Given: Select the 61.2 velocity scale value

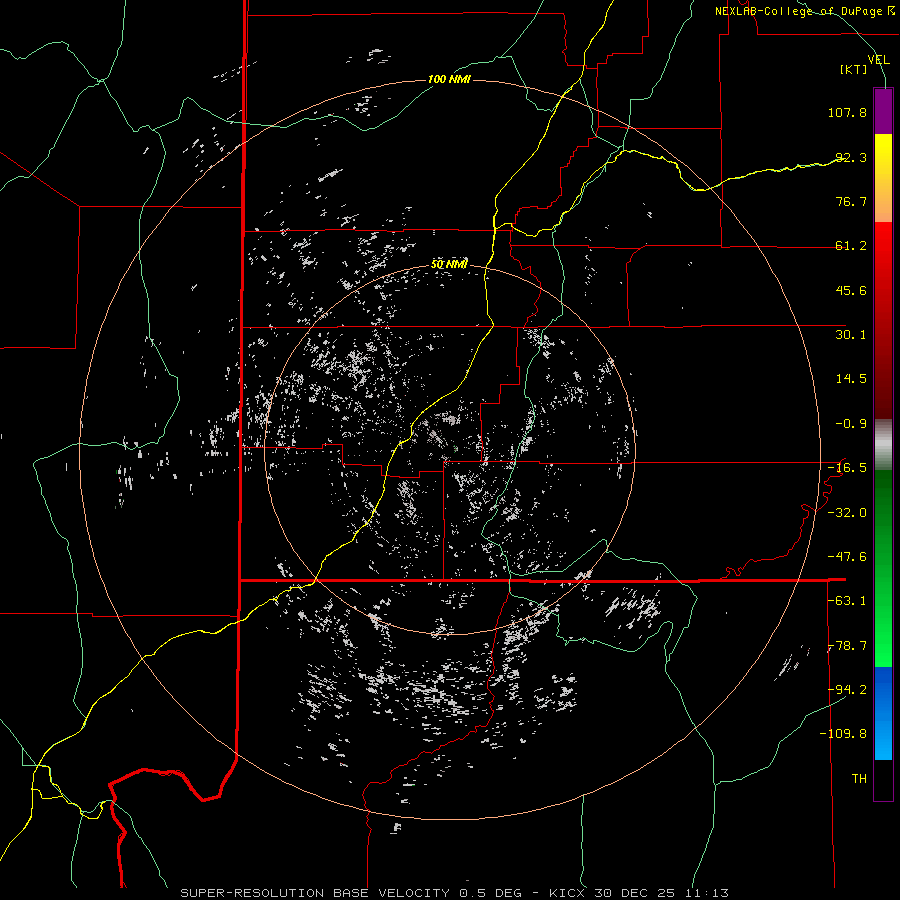Looking at the screenshot, I should [x=851, y=246].
